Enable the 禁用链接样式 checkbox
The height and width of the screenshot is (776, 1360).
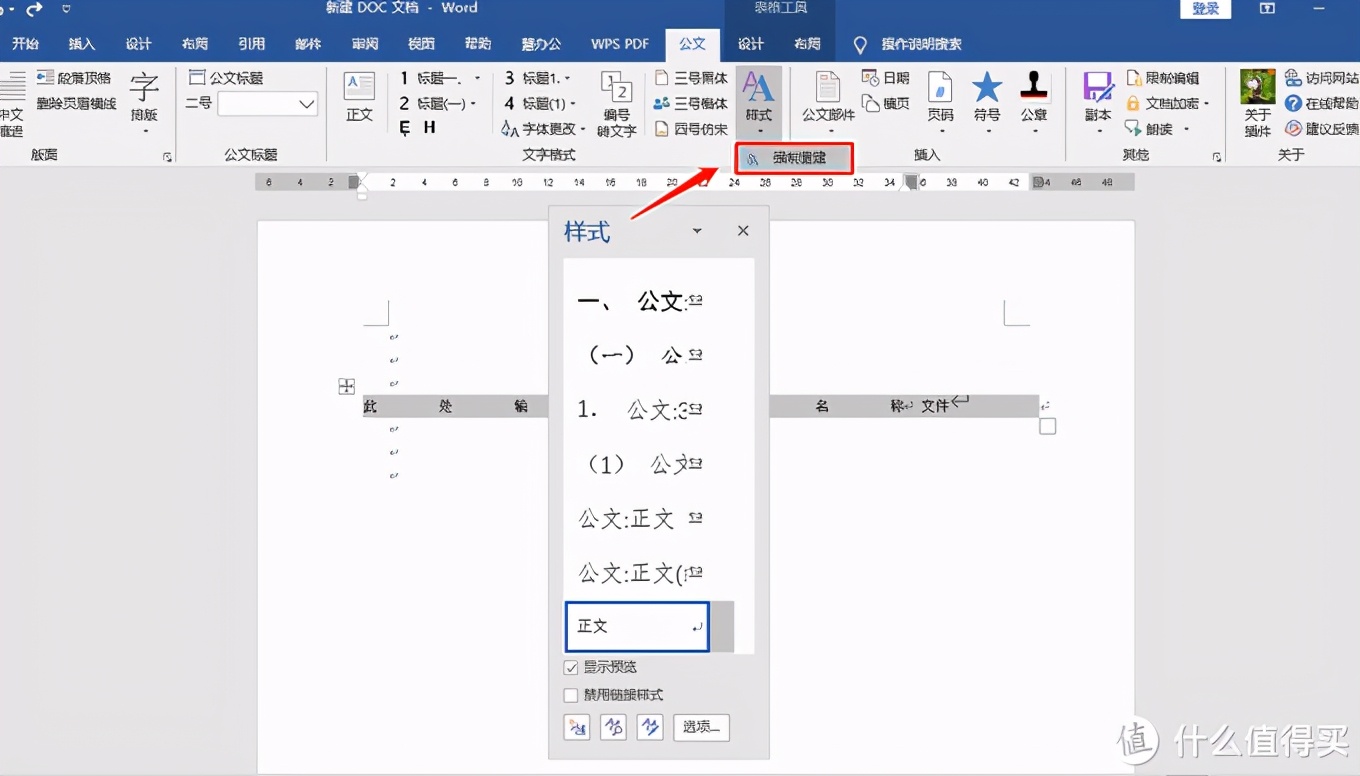[x=570, y=694]
